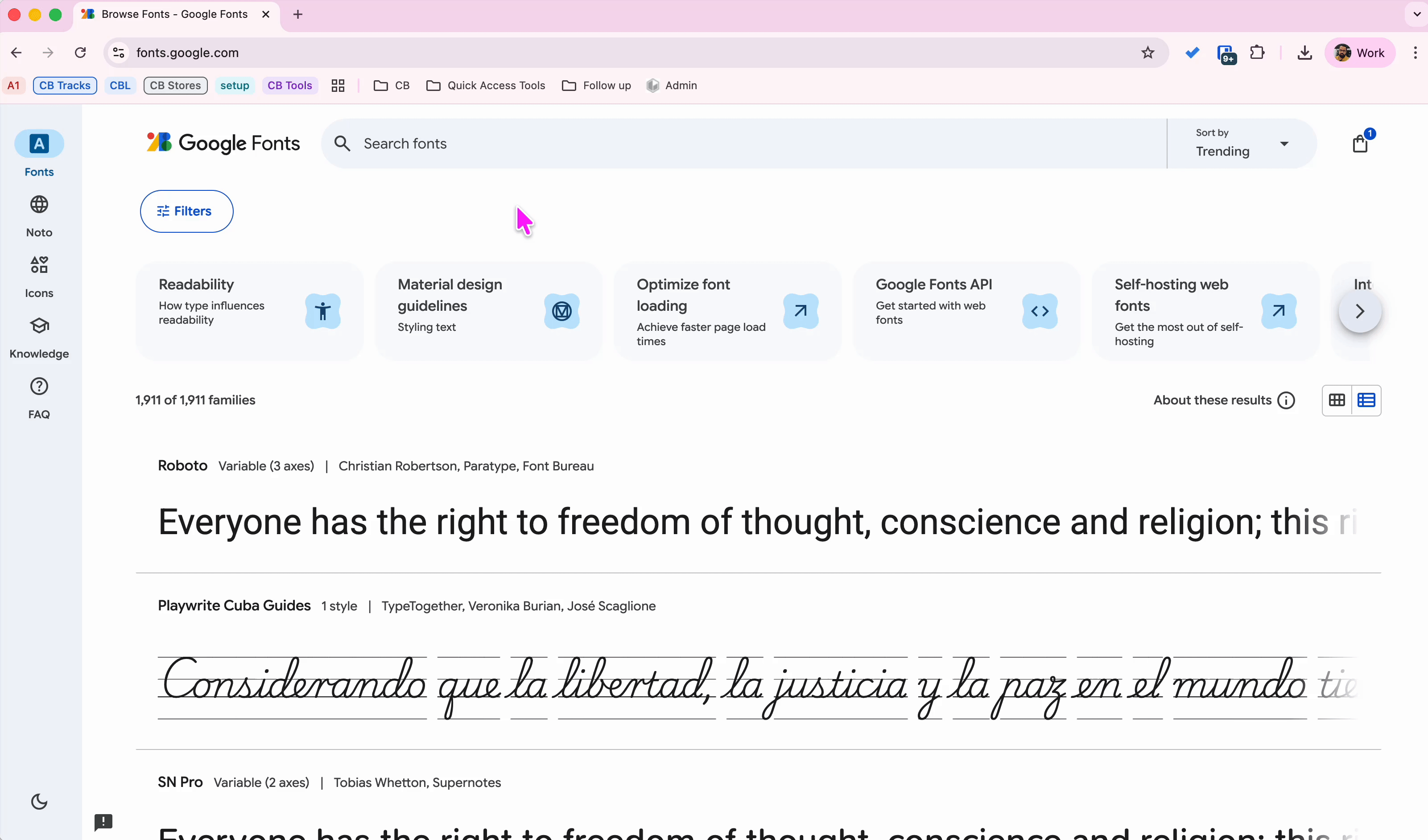Click the send feedback icon

click(x=103, y=821)
